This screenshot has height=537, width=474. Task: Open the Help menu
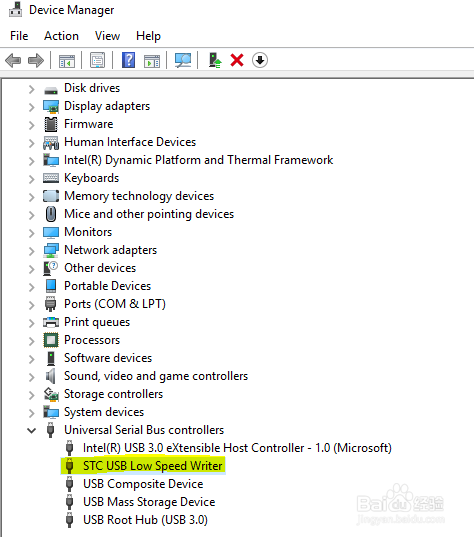148,36
